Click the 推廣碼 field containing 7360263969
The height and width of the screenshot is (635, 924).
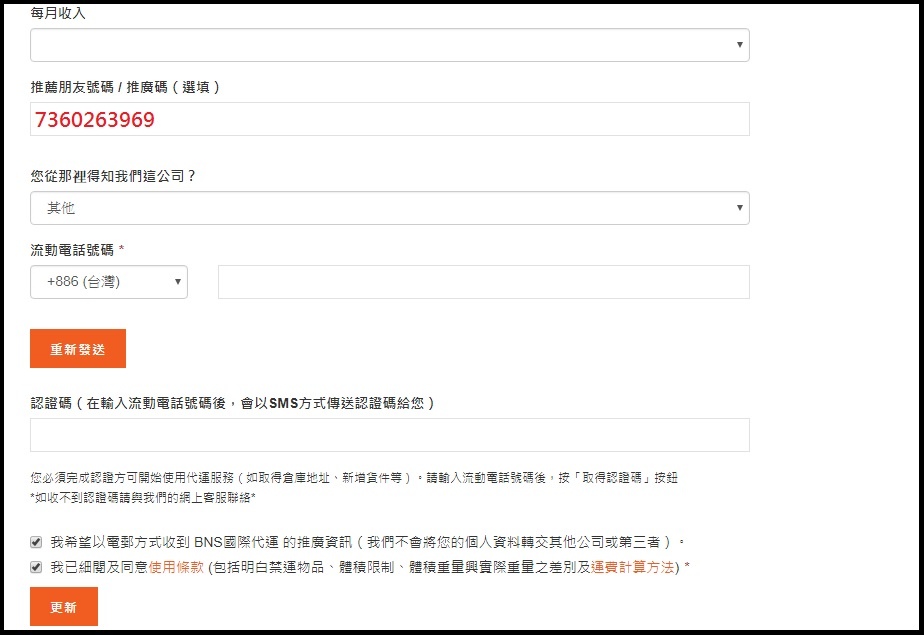389,119
